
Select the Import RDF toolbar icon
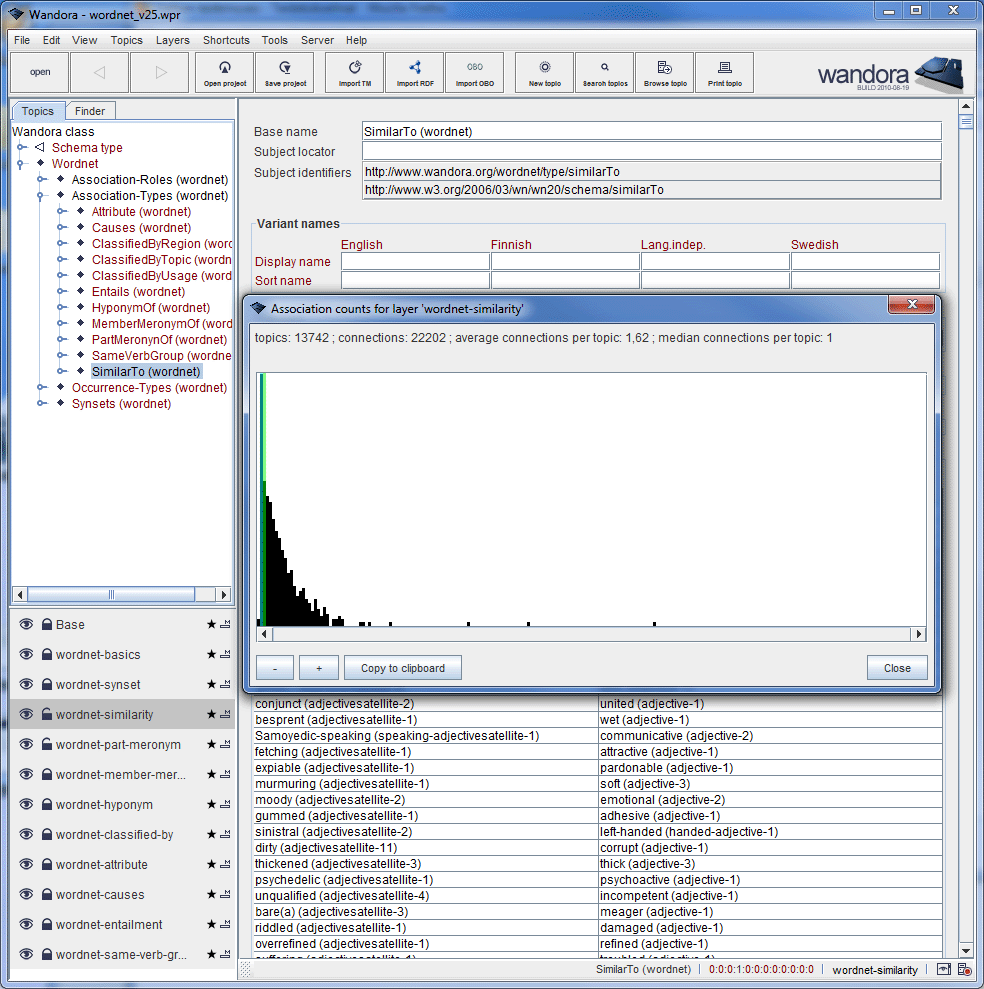(x=414, y=72)
